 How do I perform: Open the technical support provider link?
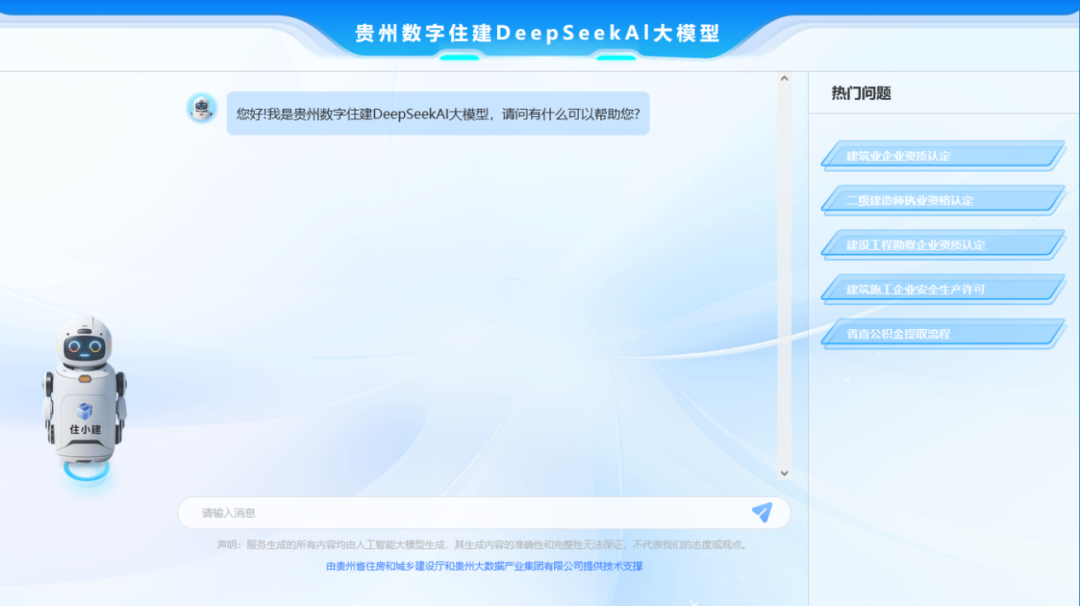[484, 566]
